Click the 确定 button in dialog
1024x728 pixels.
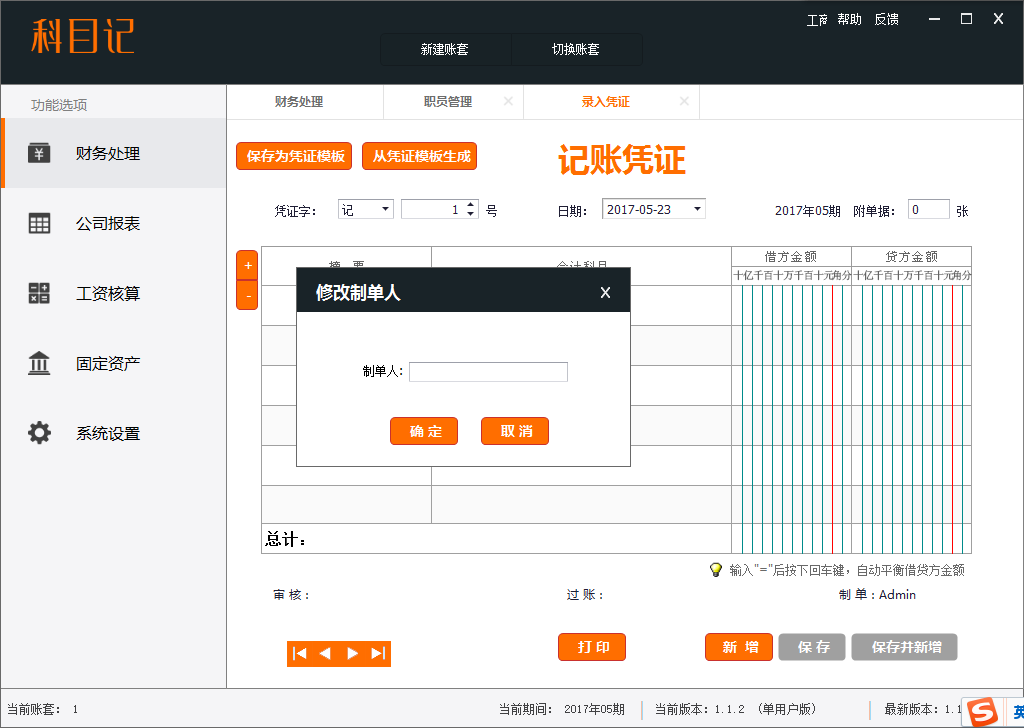coord(424,431)
